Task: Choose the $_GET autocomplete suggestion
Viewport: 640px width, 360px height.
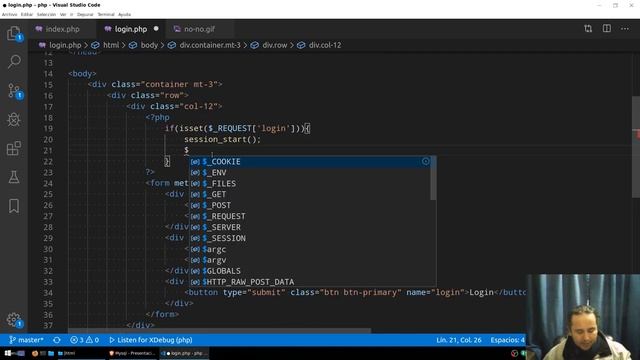Action: tap(309, 194)
